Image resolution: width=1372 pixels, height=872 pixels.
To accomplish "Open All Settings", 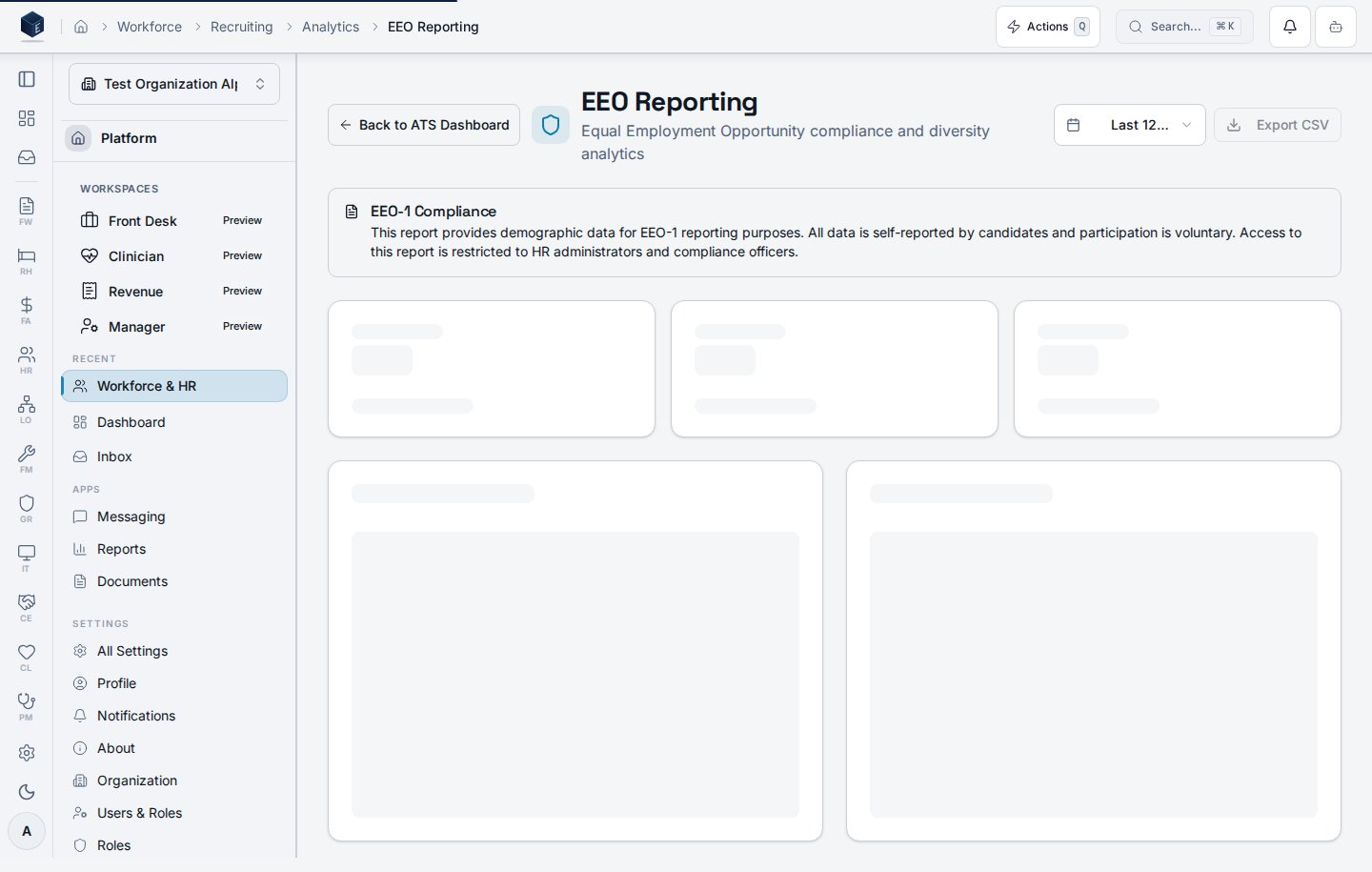I will [174, 651].
